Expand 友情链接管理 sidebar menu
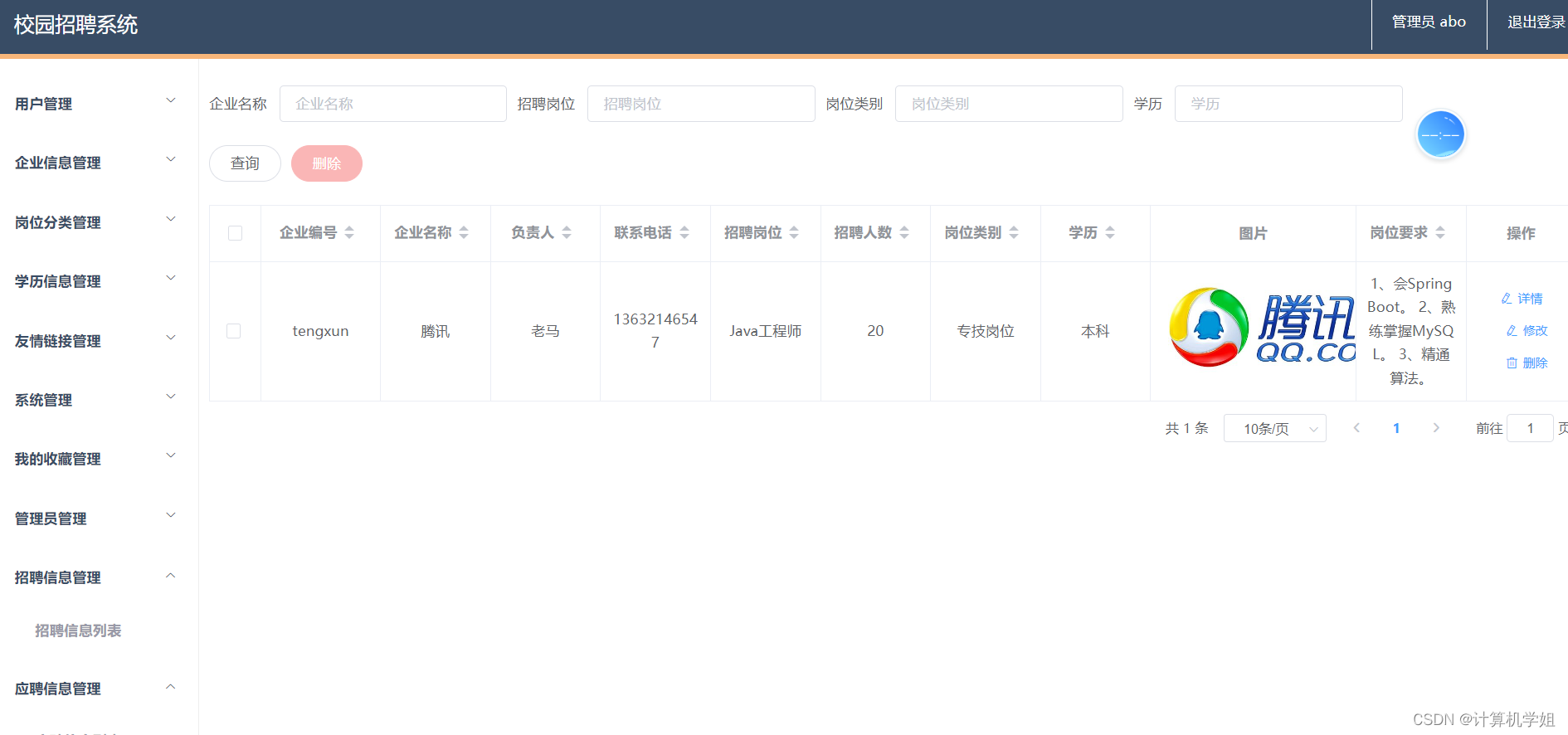Screen dimensions: 1568x735 100,341
